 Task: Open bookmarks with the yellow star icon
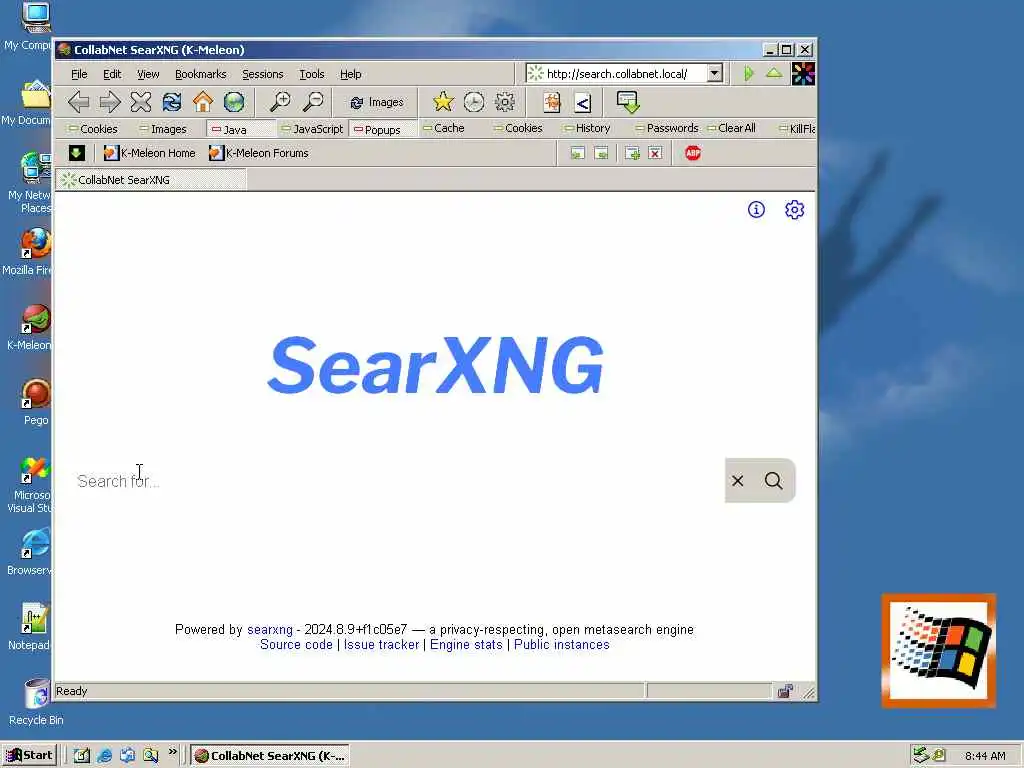click(443, 102)
